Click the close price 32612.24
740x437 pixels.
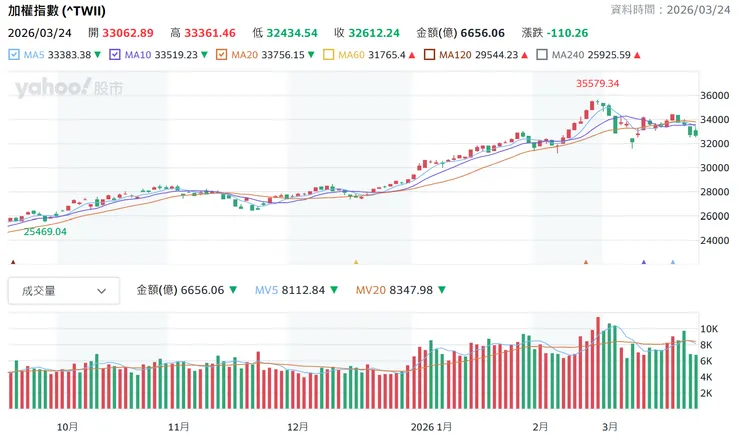pyautogui.click(x=374, y=33)
